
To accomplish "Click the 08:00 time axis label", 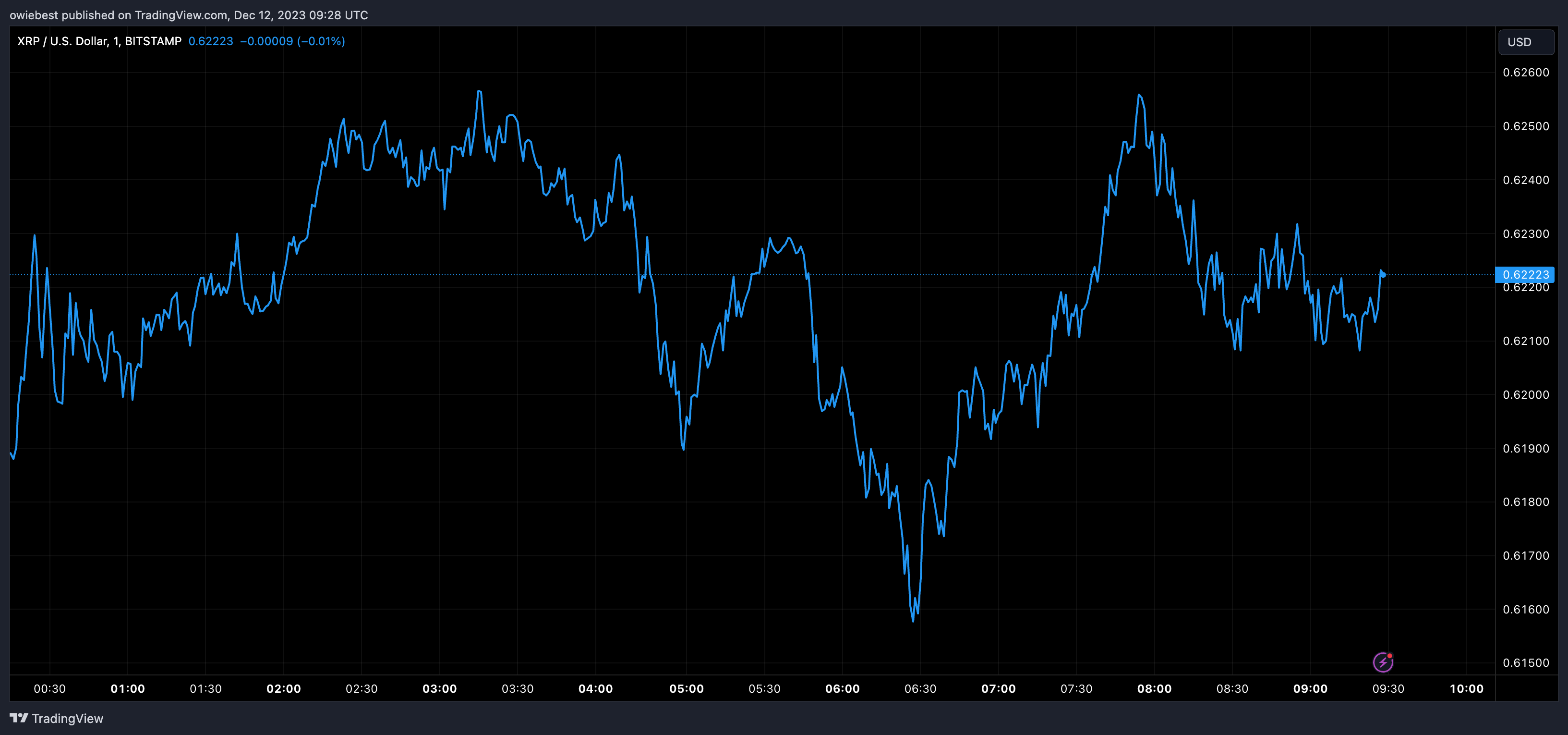I will (x=1154, y=689).
